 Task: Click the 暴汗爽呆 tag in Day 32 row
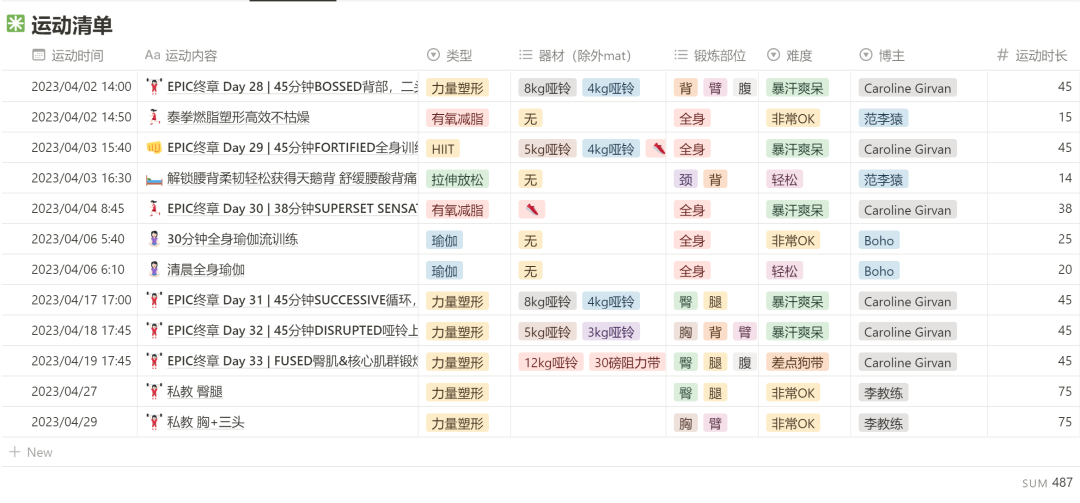point(797,331)
